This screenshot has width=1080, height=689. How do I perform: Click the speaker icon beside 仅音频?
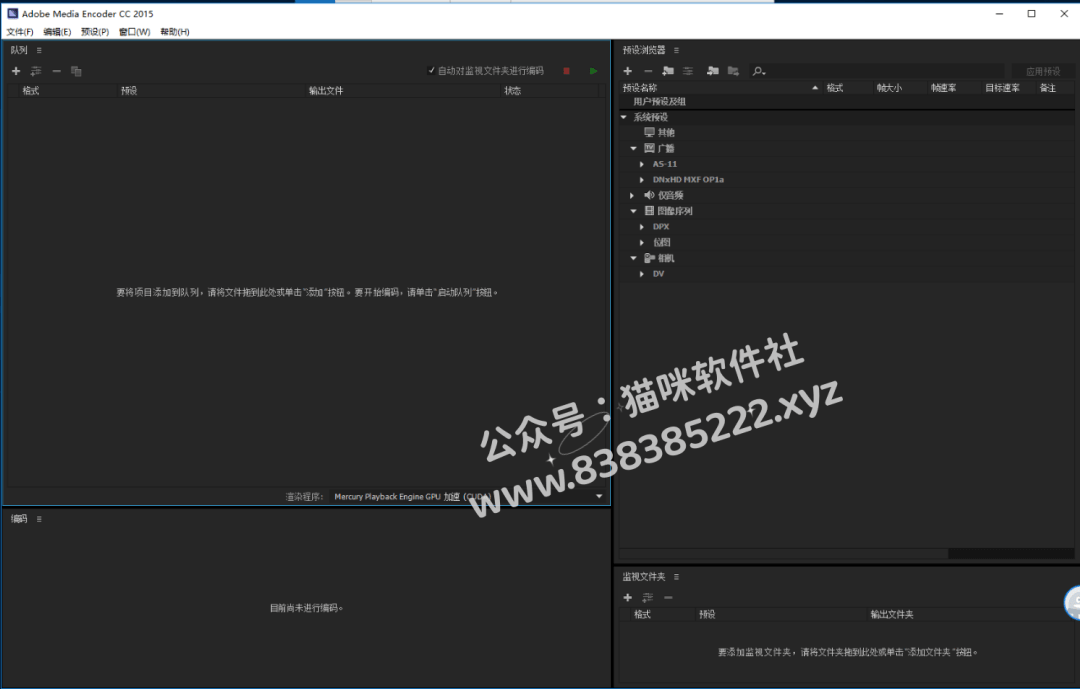649,195
